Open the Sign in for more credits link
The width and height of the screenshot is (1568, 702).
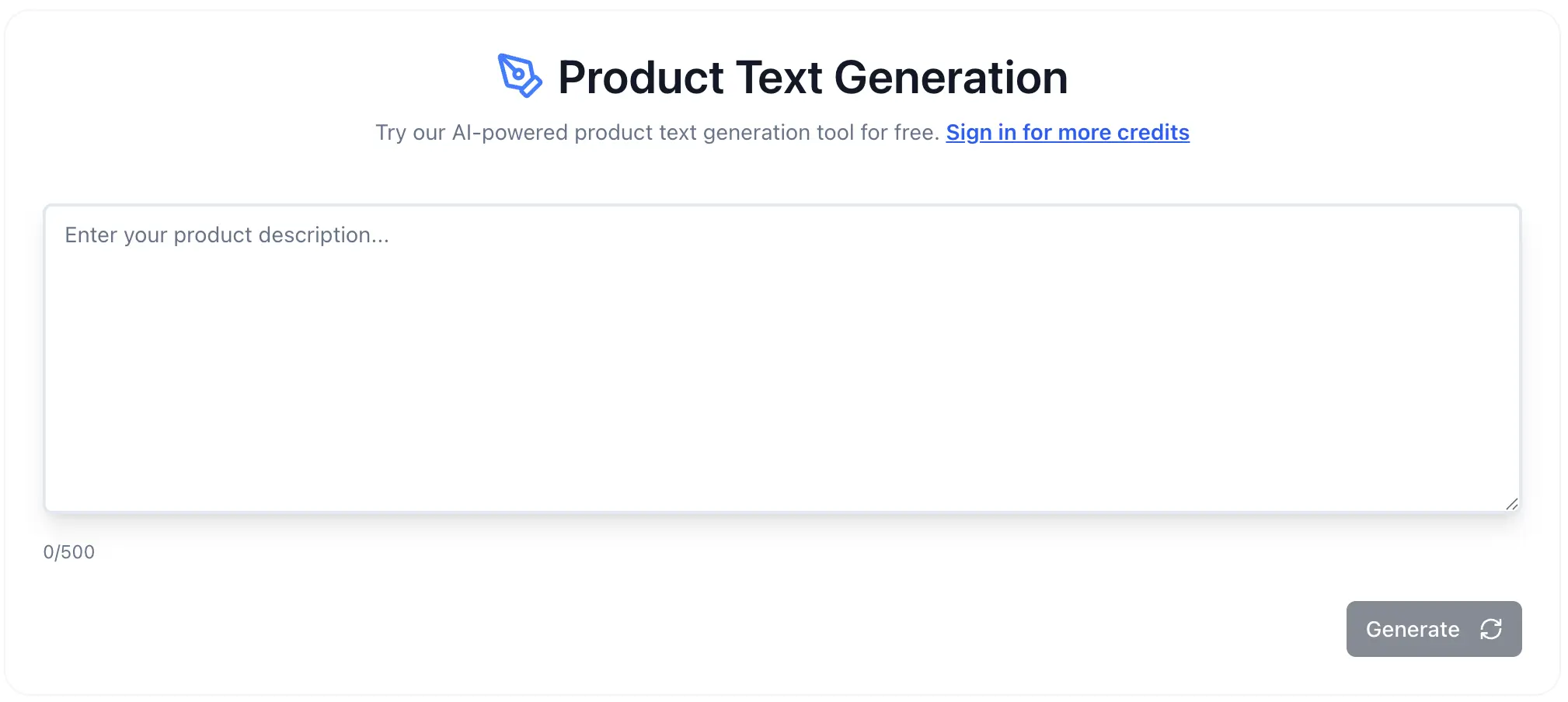point(1067,133)
